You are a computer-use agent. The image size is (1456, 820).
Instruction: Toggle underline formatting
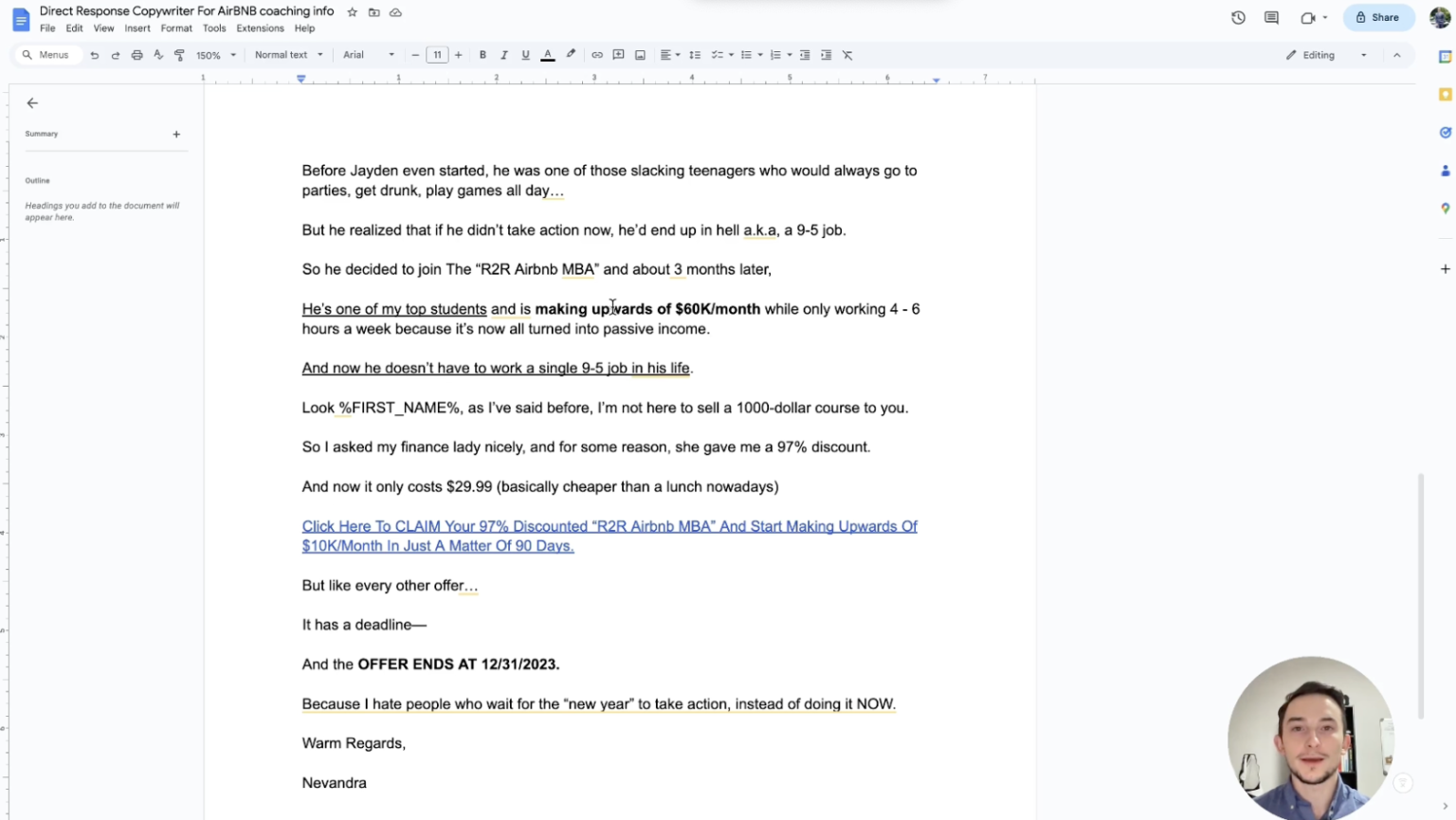[524, 54]
